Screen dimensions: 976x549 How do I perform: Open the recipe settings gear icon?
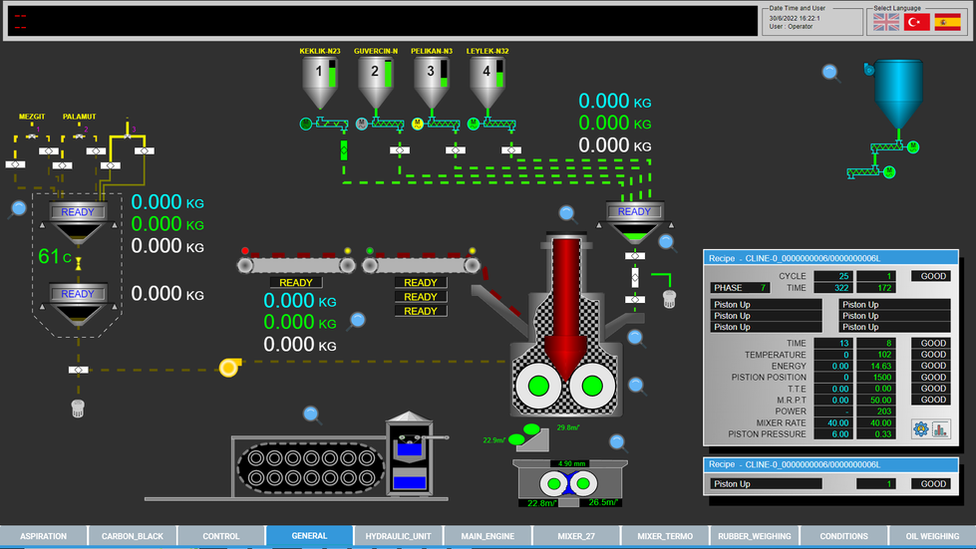(920, 429)
